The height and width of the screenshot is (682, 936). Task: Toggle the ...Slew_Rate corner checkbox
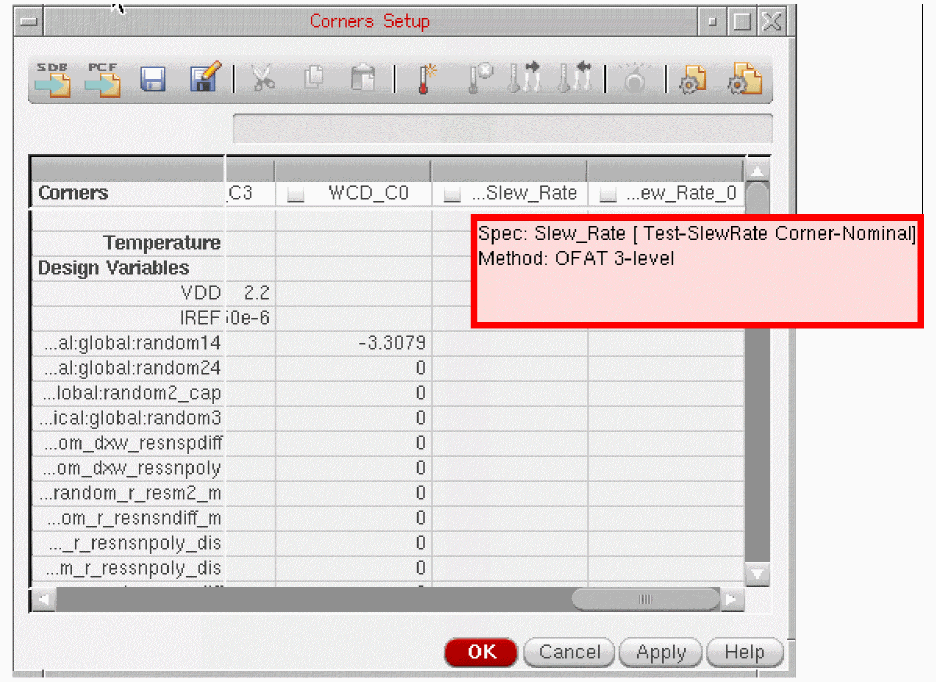pyautogui.click(x=452, y=195)
